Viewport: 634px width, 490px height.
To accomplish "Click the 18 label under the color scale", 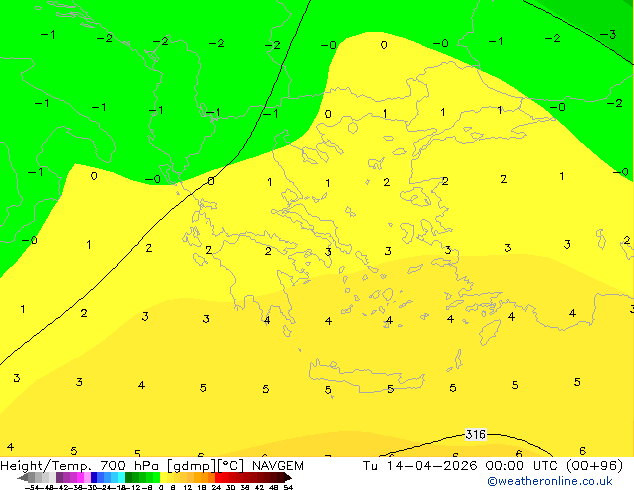I will [202, 488].
